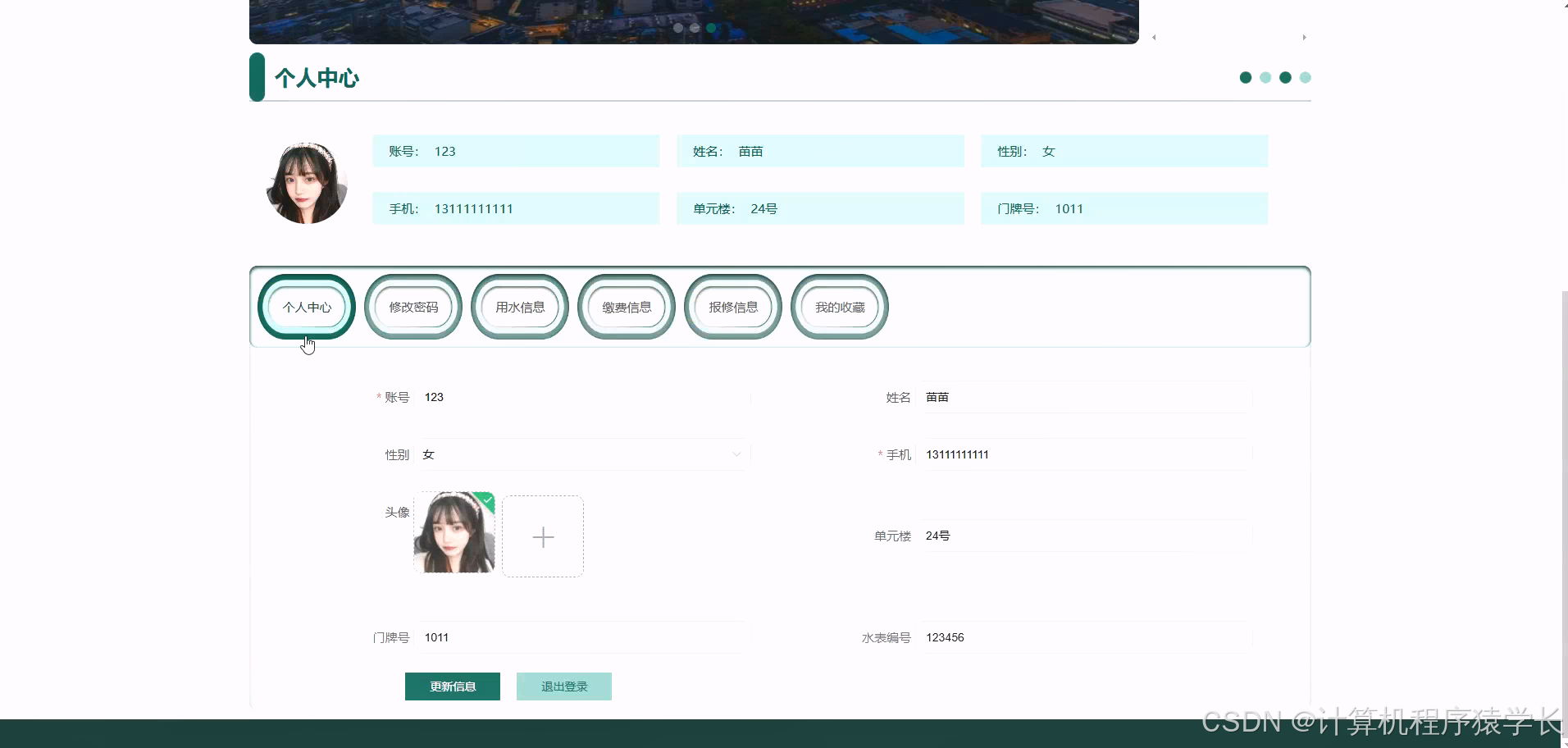Click the 退出登录 logout button
This screenshot has width=1568, height=748.
click(x=563, y=686)
